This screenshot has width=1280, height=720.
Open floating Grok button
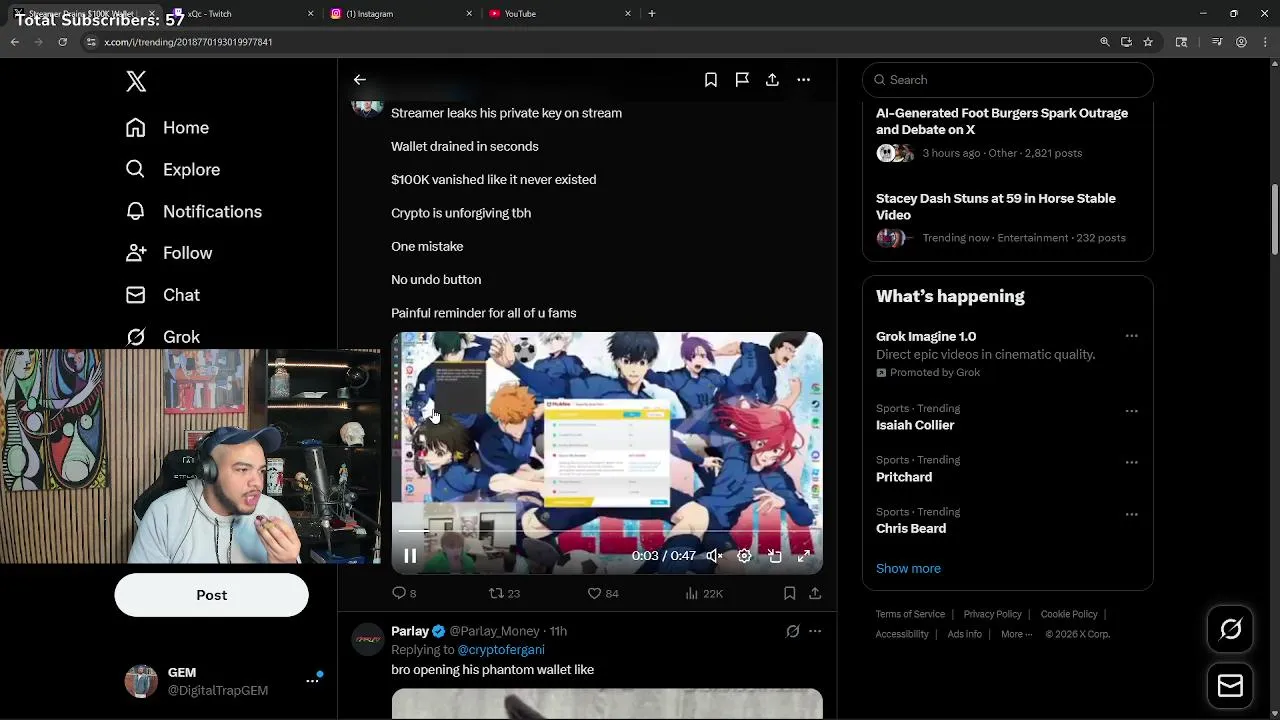(1231, 629)
